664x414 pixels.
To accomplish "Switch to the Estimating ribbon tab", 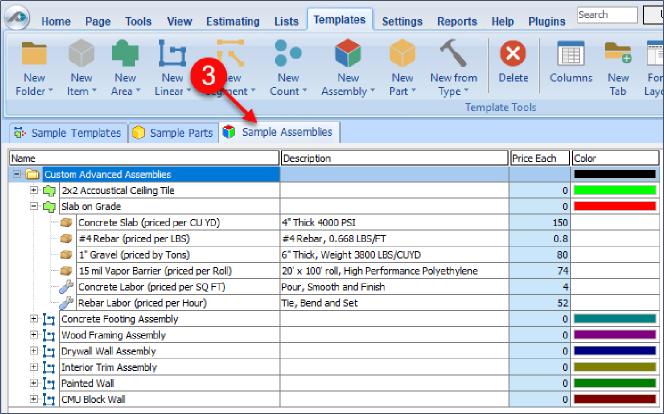I will pos(233,21).
